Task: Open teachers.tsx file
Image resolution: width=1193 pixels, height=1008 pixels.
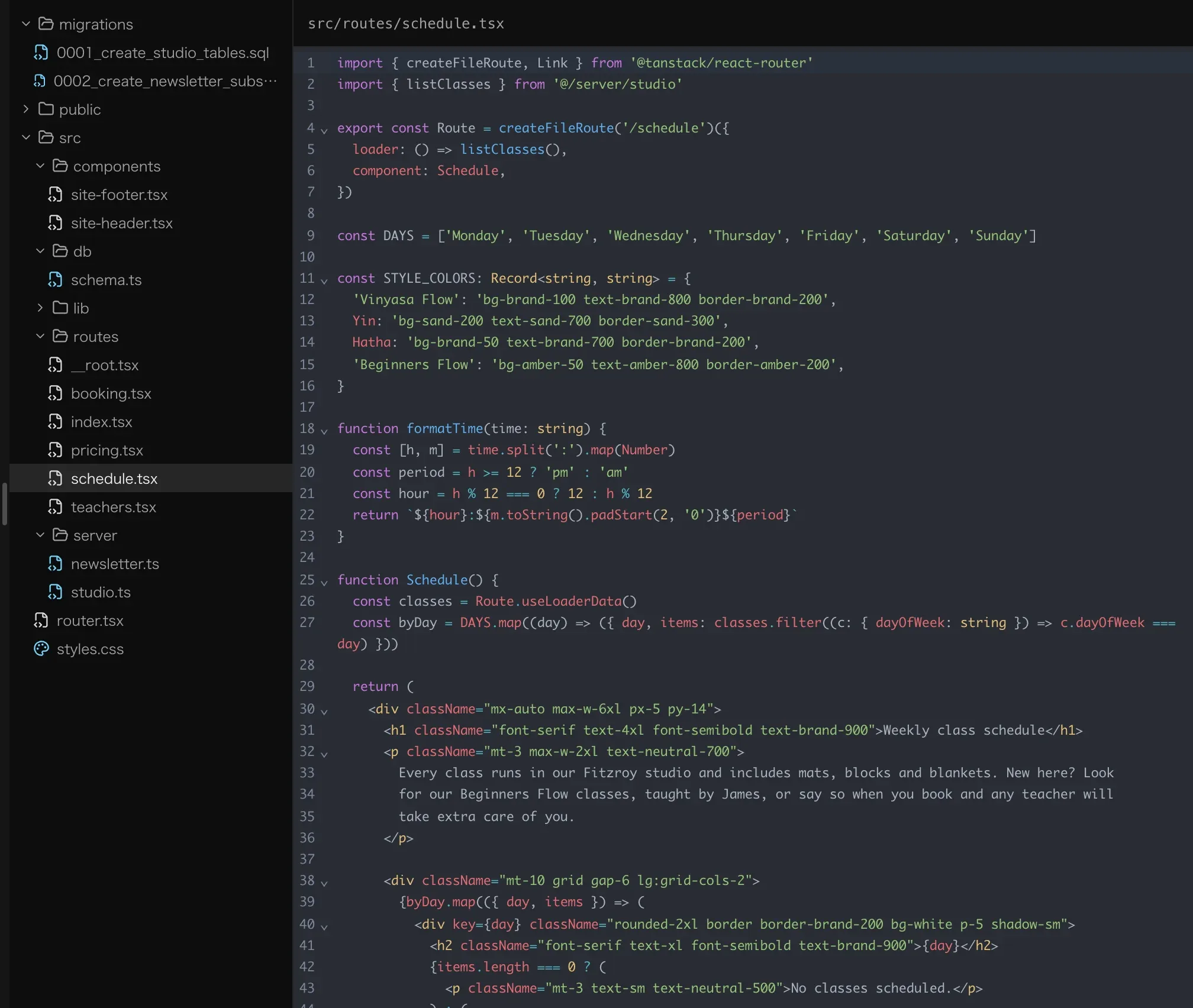Action: pos(151,507)
